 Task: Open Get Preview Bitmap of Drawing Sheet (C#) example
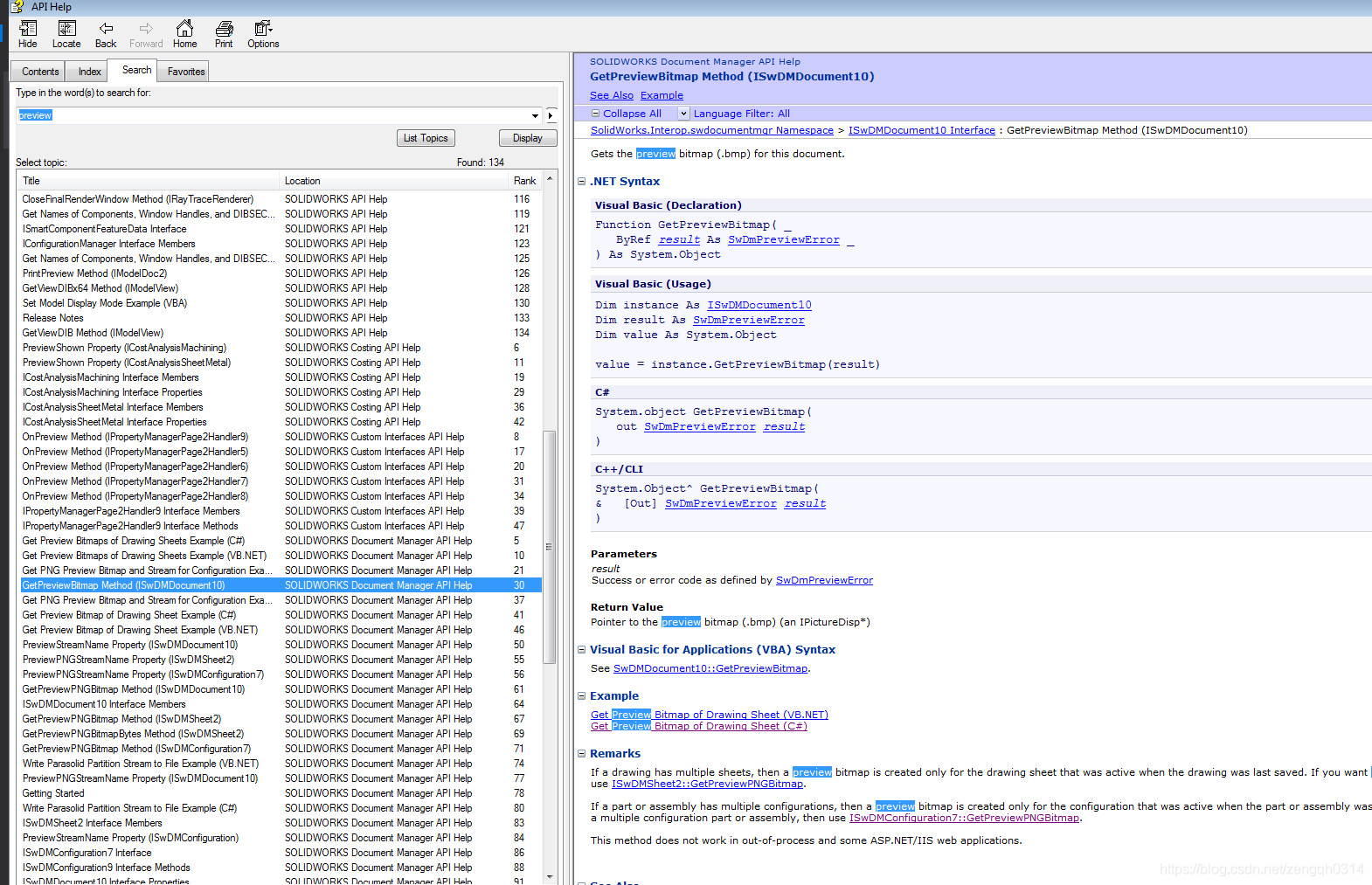[699, 726]
